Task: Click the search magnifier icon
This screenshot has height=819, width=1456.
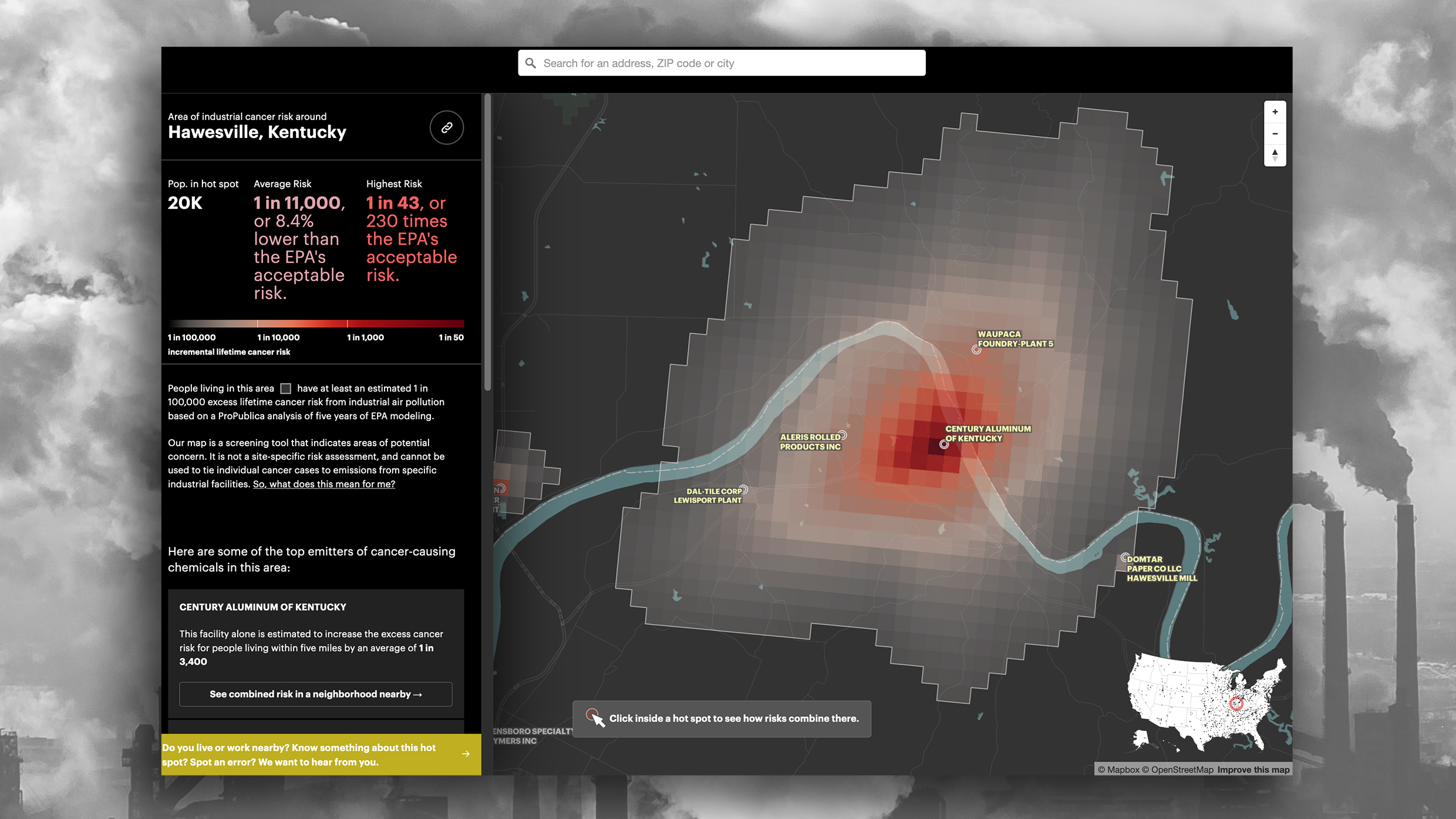Action: point(531,63)
